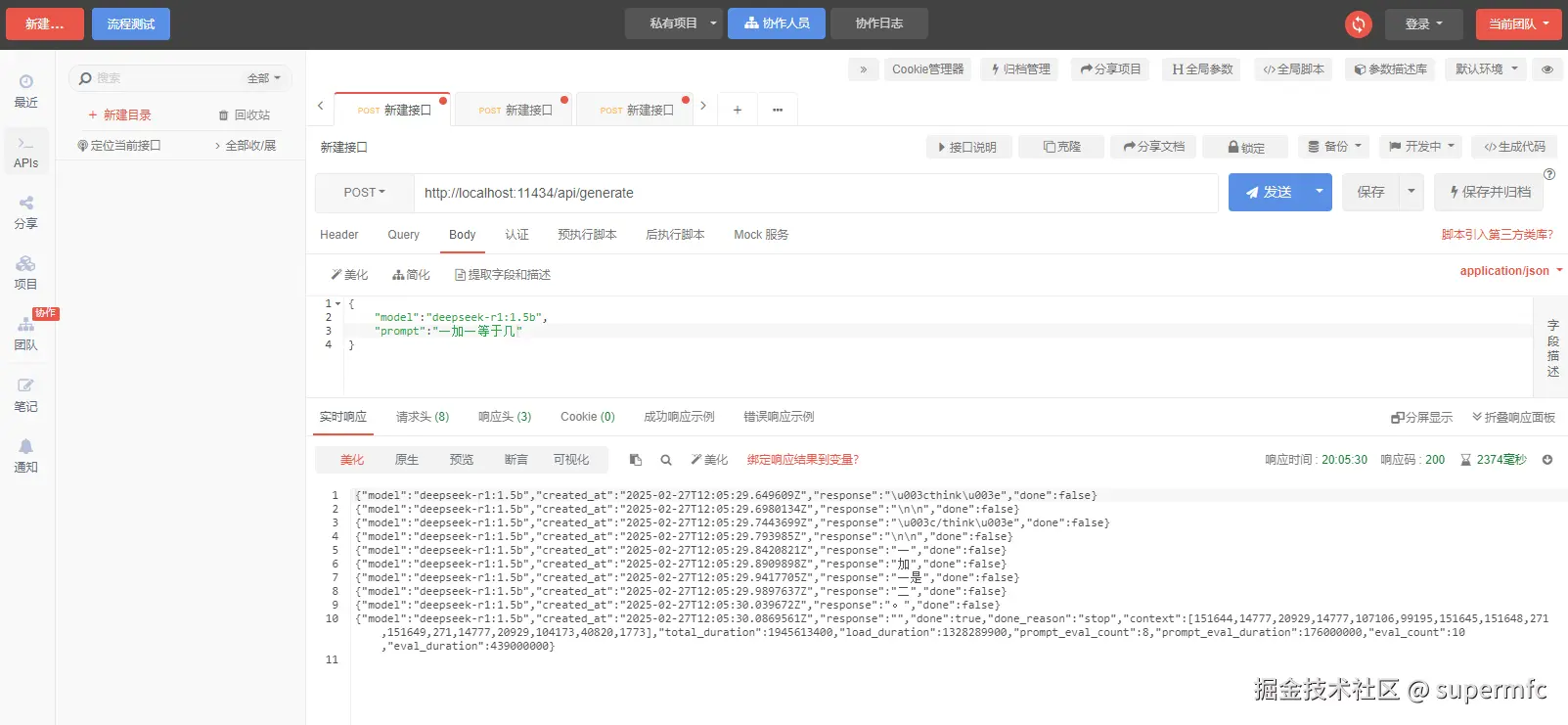Change the application/json content type
1568x725 pixels.
coord(1510,271)
